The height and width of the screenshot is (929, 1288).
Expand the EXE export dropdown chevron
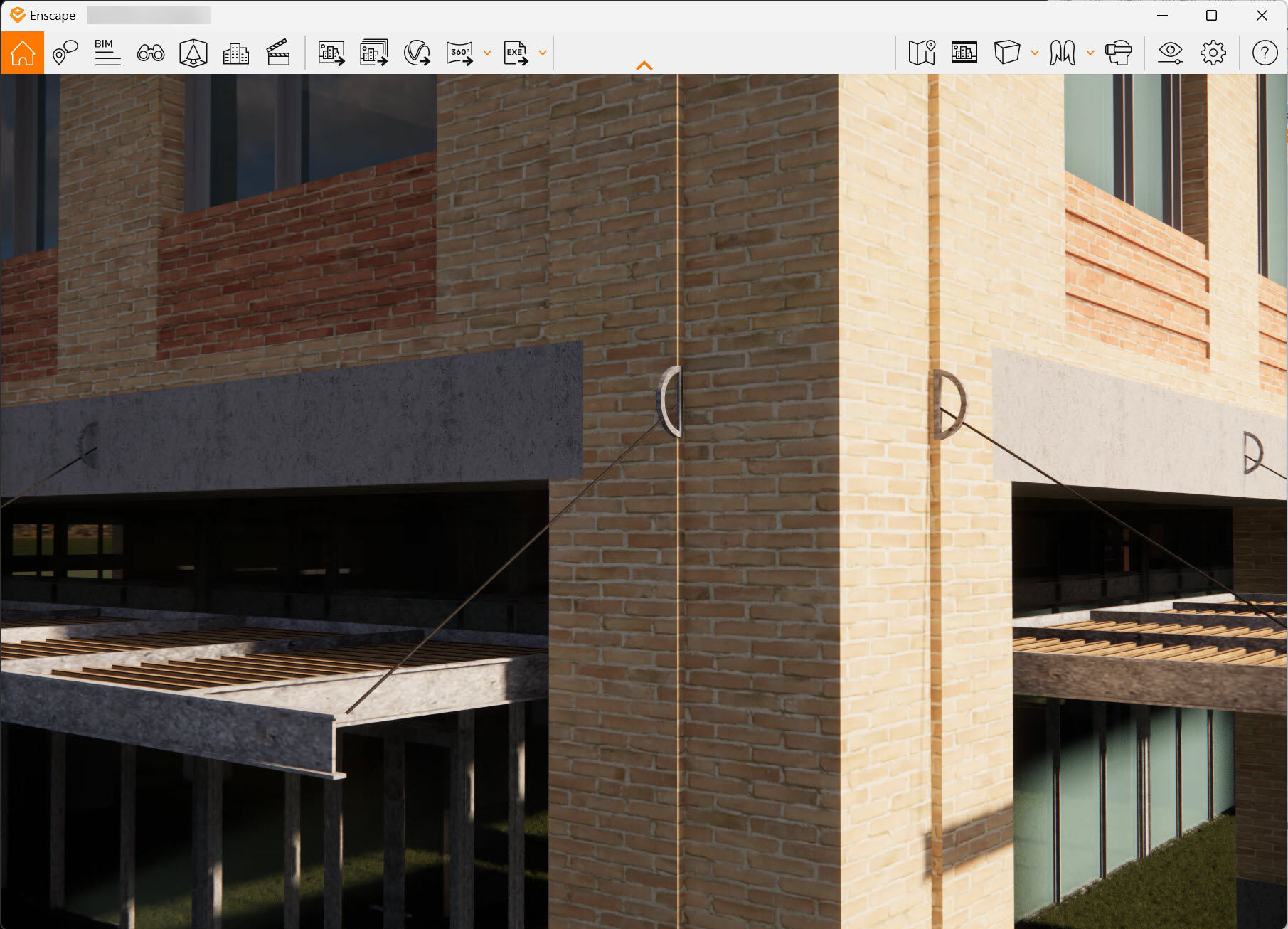(x=542, y=52)
